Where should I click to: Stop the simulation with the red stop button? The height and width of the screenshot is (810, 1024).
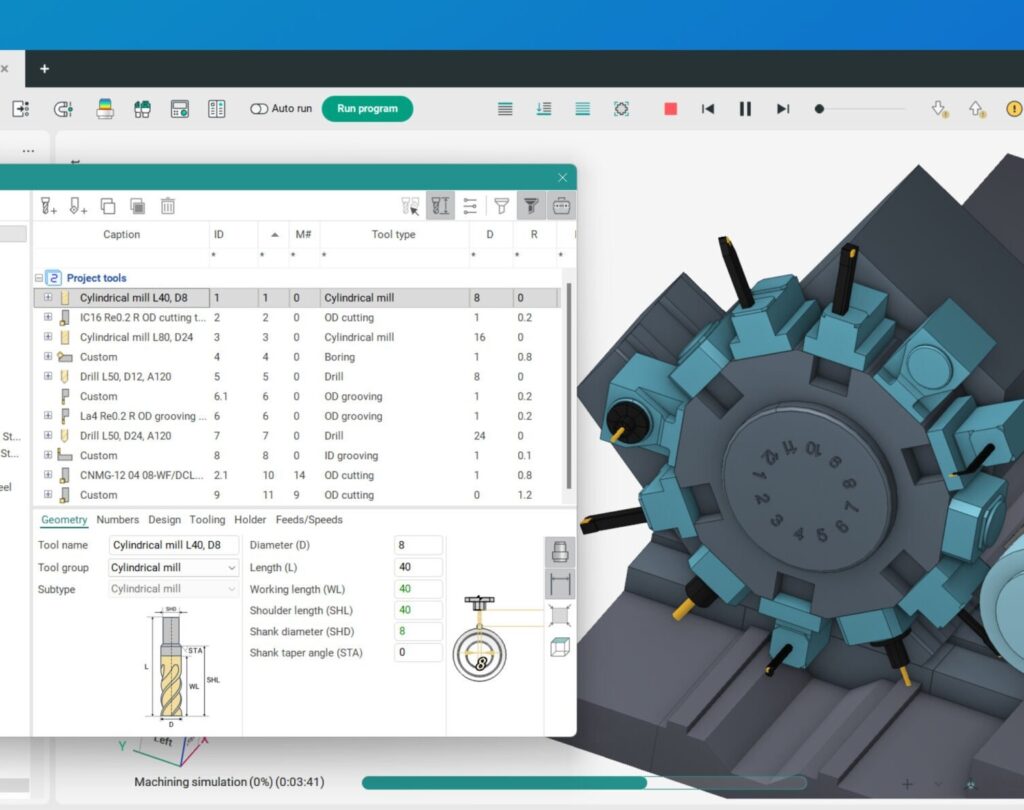pos(670,109)
